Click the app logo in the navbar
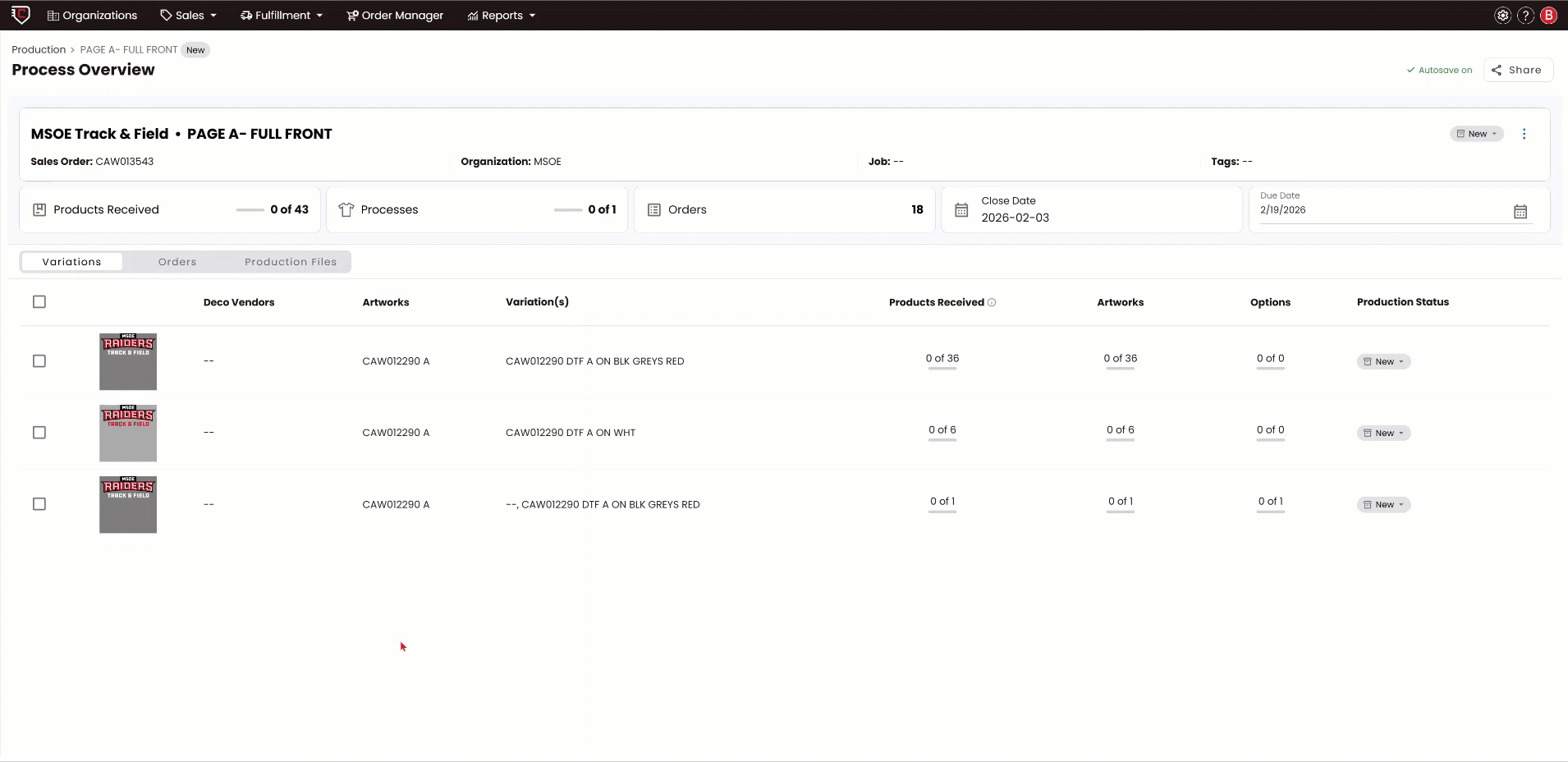The width and height of the screenshot is (1568, 762). pos(21,15)
